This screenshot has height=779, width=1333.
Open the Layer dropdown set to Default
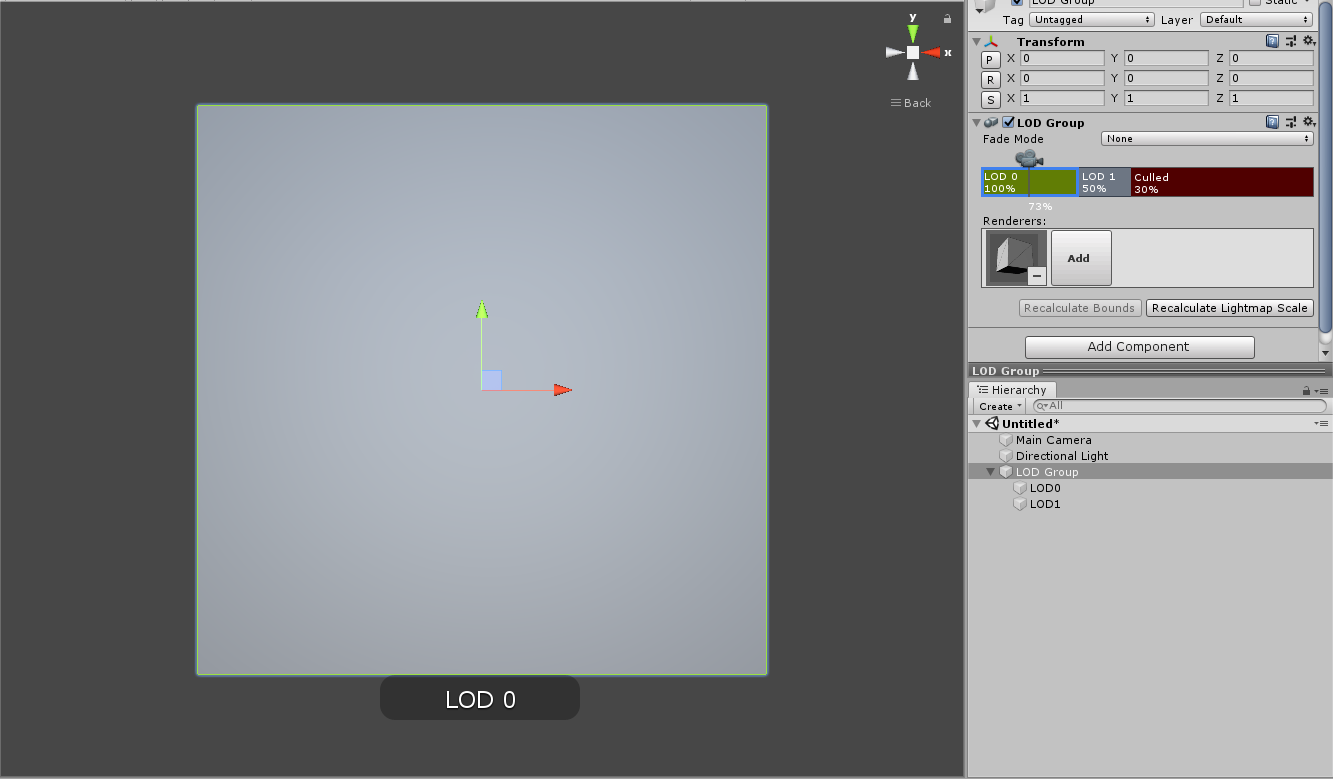coord(1256,19)
